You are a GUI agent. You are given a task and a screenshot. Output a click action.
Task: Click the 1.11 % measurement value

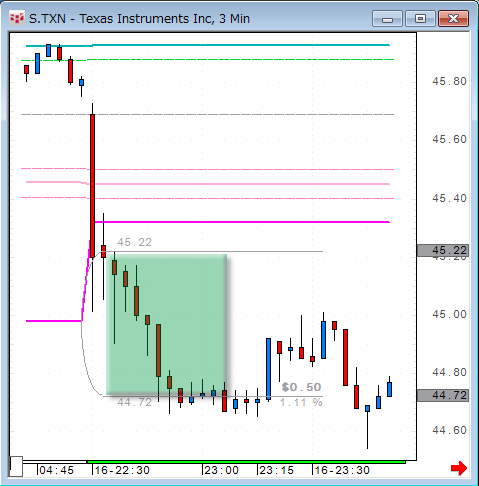pos(301,402)
